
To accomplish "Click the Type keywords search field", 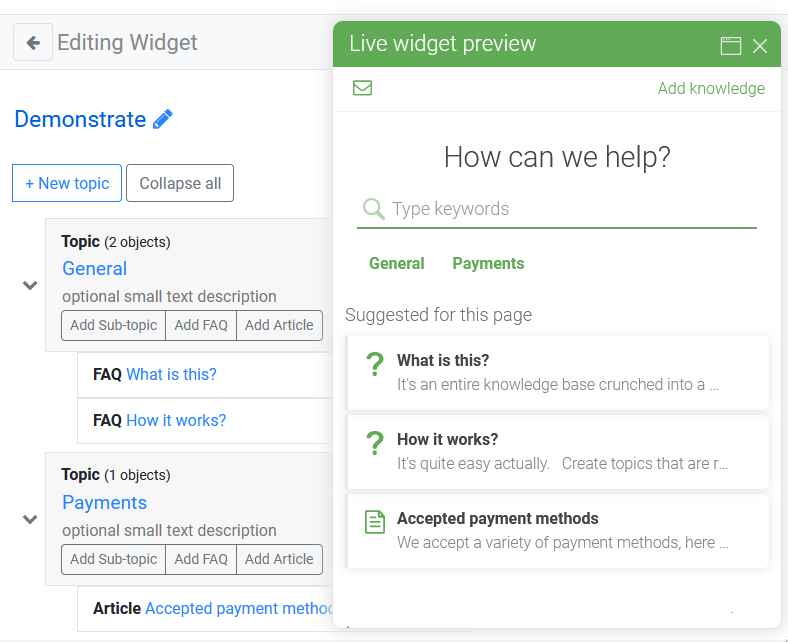I will point(557,209).
